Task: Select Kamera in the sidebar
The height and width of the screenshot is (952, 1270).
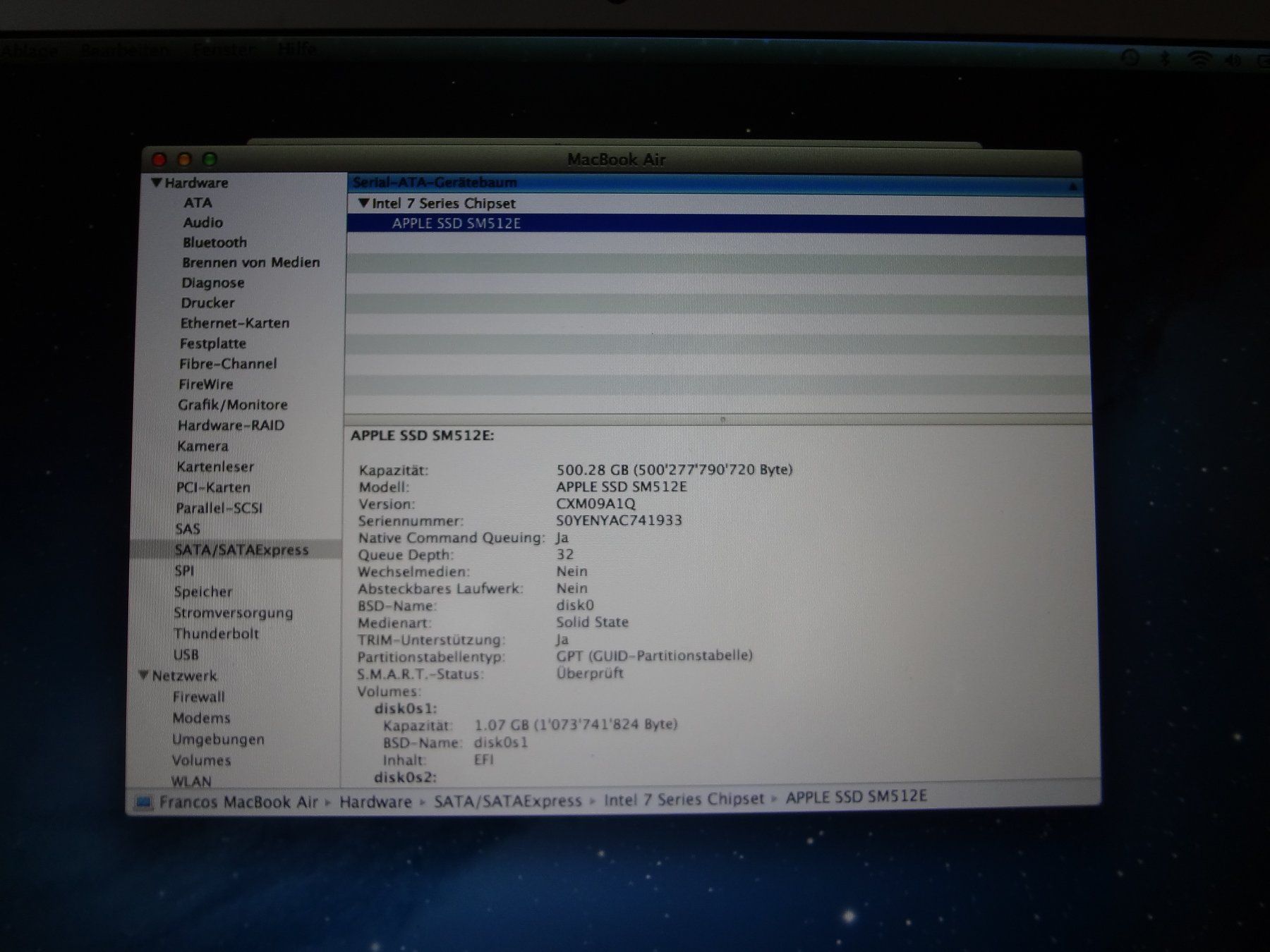Action: [202, 446]
